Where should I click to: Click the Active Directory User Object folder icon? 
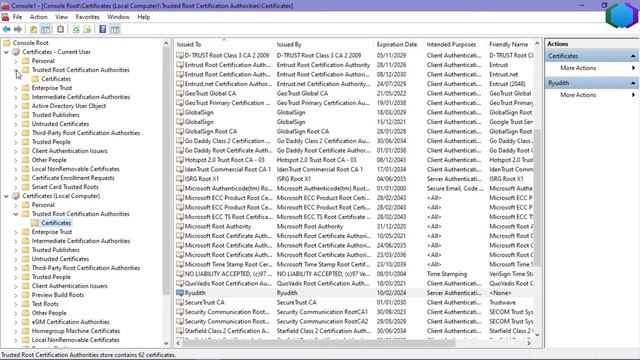[26, 106]
